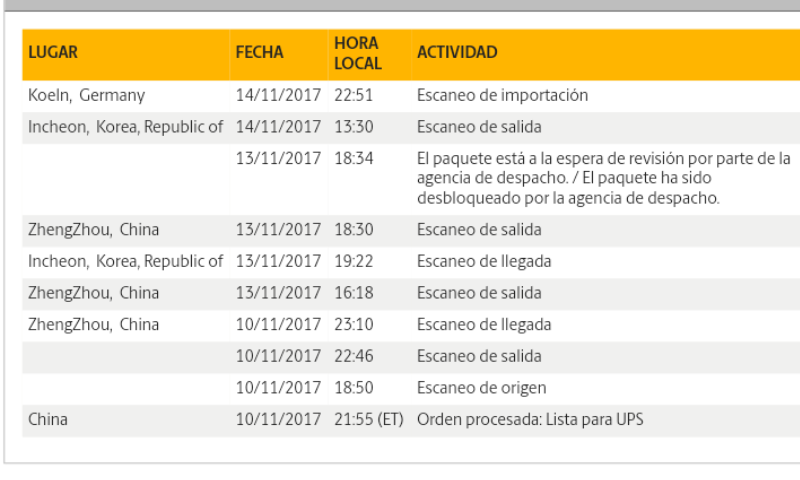The height and width of the screenshot is (480, 800).
Task: Click ZhengZhou, China in the 18:30 row
Action: coord(93,230)
